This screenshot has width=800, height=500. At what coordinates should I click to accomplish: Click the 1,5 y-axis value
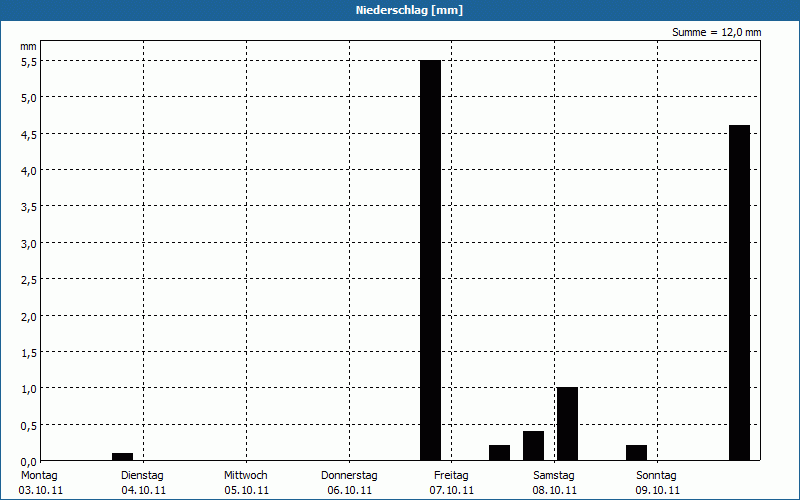[29, 353]
